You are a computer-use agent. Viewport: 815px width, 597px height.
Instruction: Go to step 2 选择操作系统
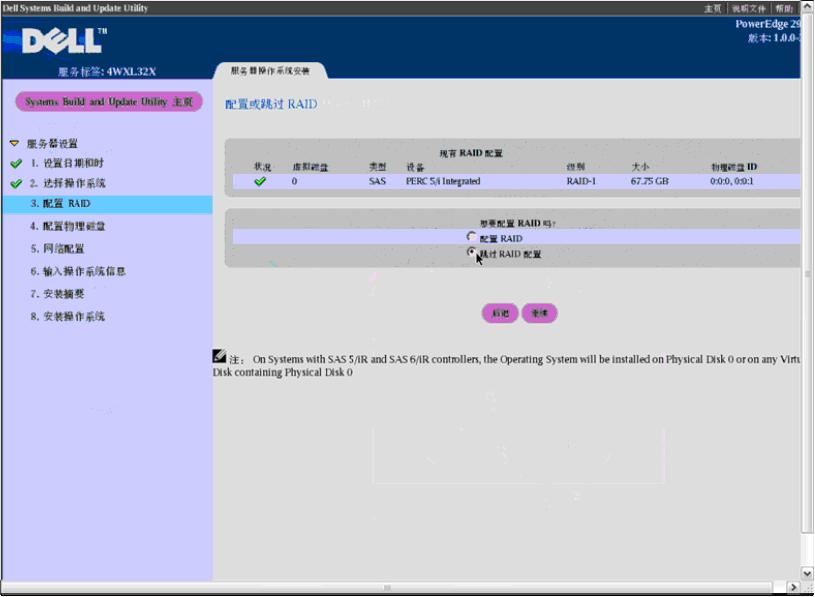(x=68, y=183)
